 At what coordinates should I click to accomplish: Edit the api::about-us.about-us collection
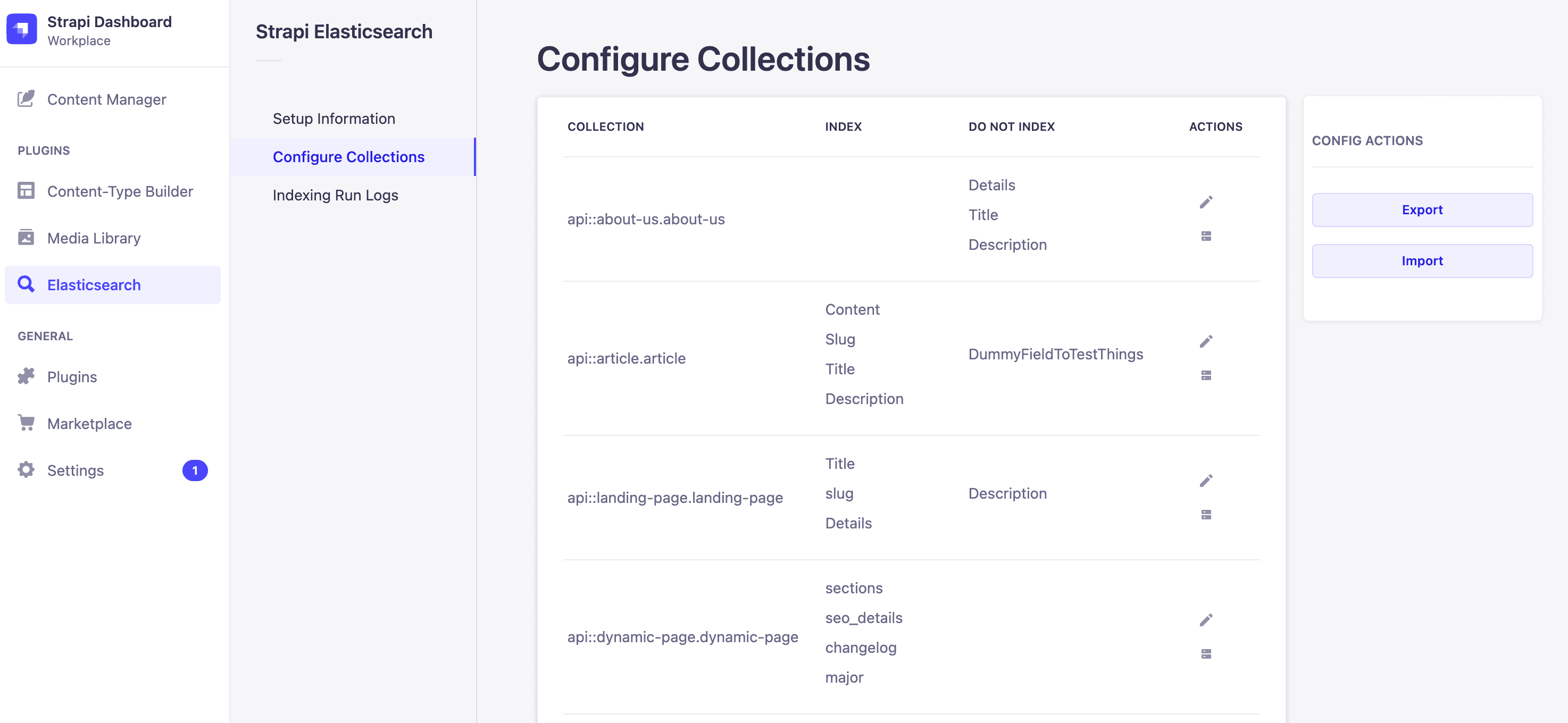tap(1206, 202)
